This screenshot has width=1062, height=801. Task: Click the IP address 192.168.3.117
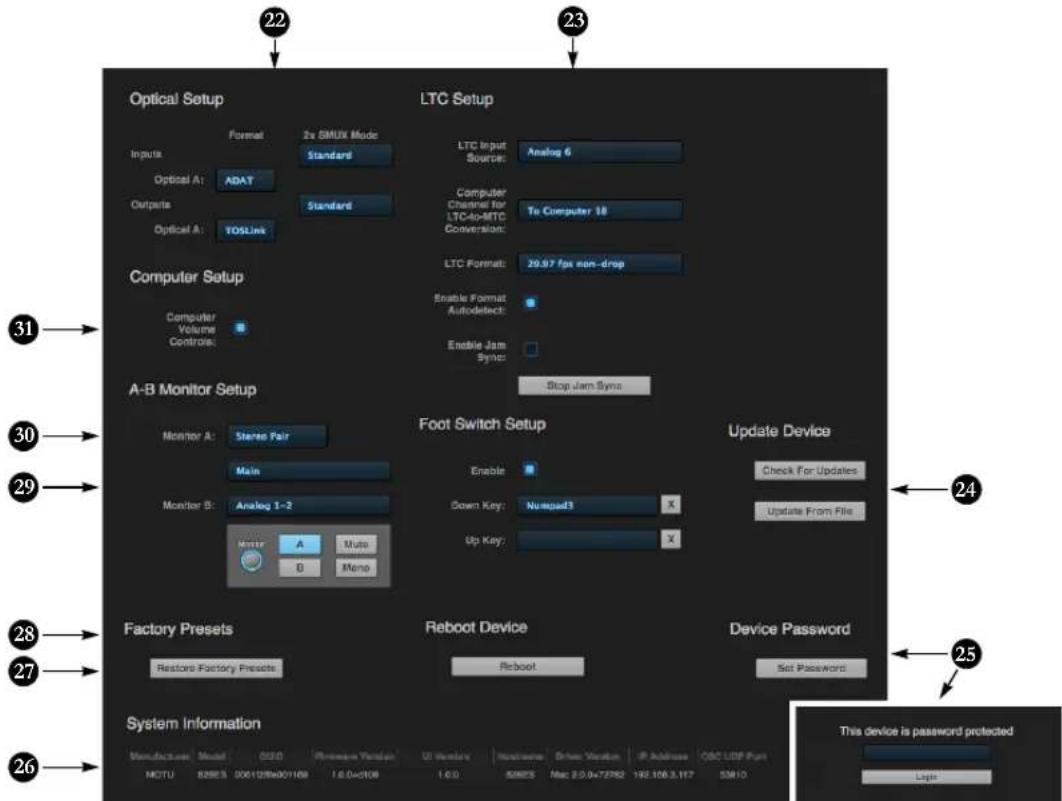(x=663, y=774)
